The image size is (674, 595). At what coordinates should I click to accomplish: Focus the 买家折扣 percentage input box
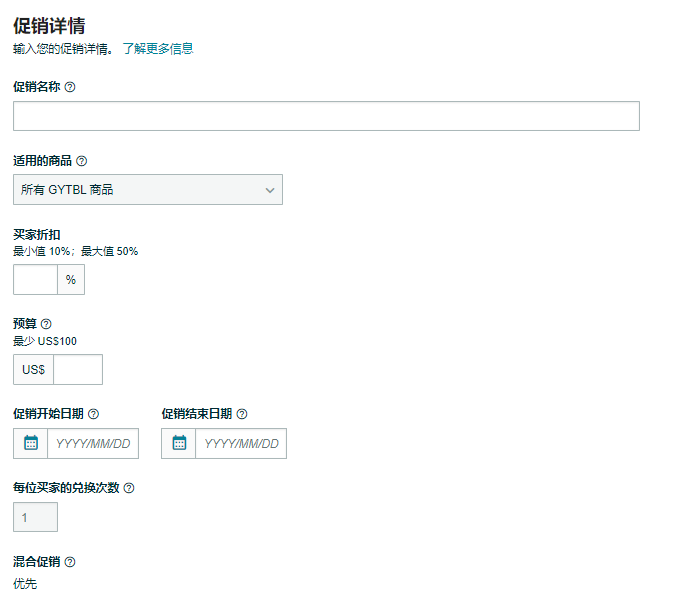coord(35,280)
